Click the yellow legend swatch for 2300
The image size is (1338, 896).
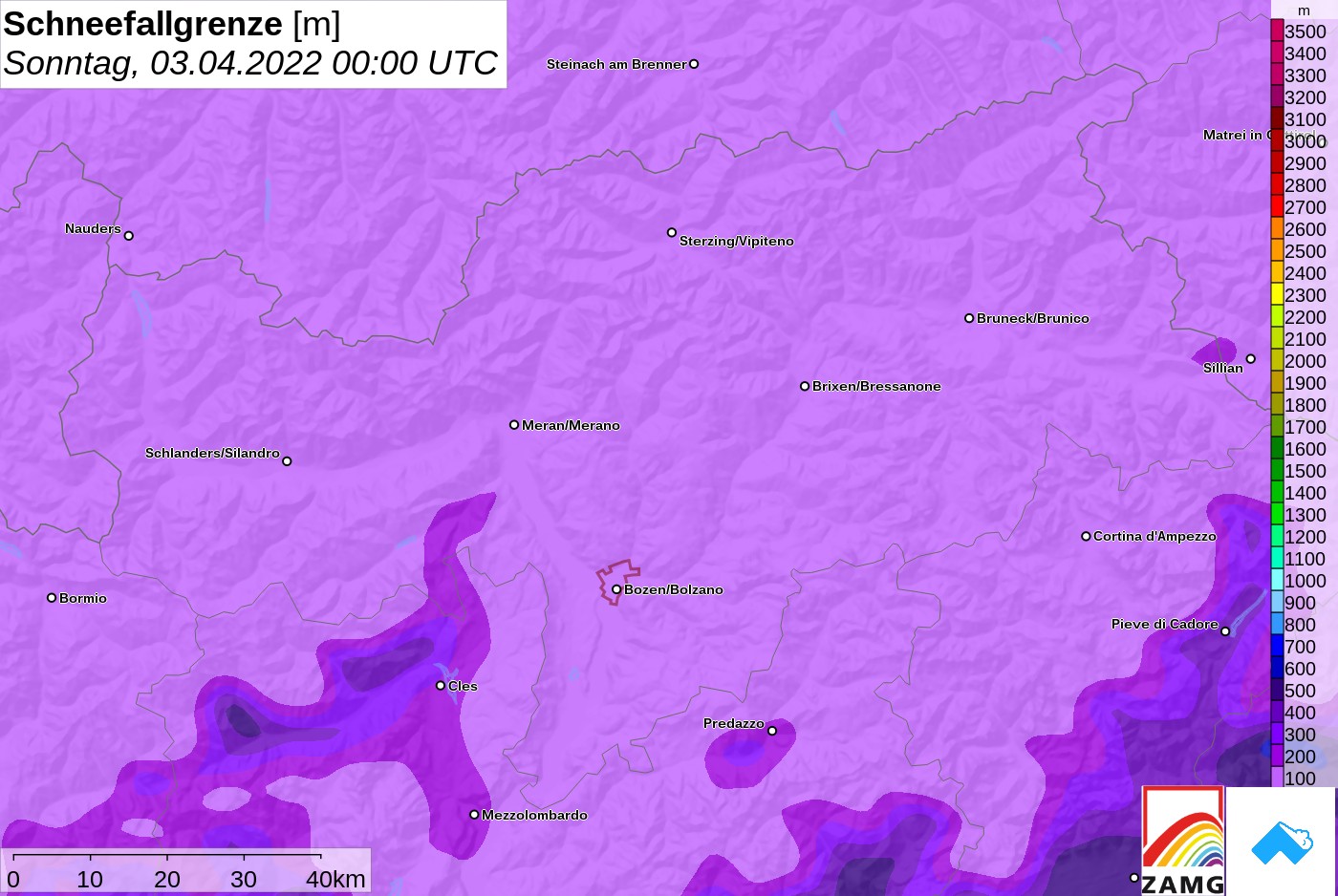point(1277,294)
